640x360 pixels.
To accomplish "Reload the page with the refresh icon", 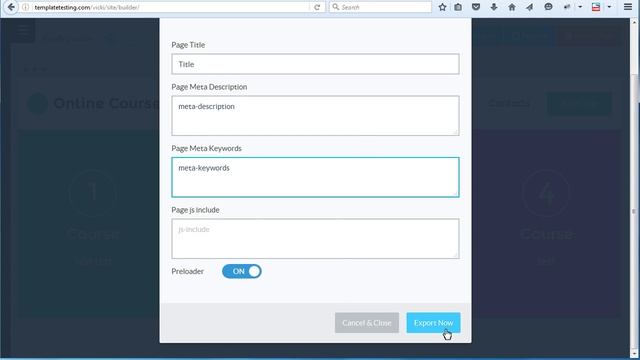I will click(x=317, y=7).
